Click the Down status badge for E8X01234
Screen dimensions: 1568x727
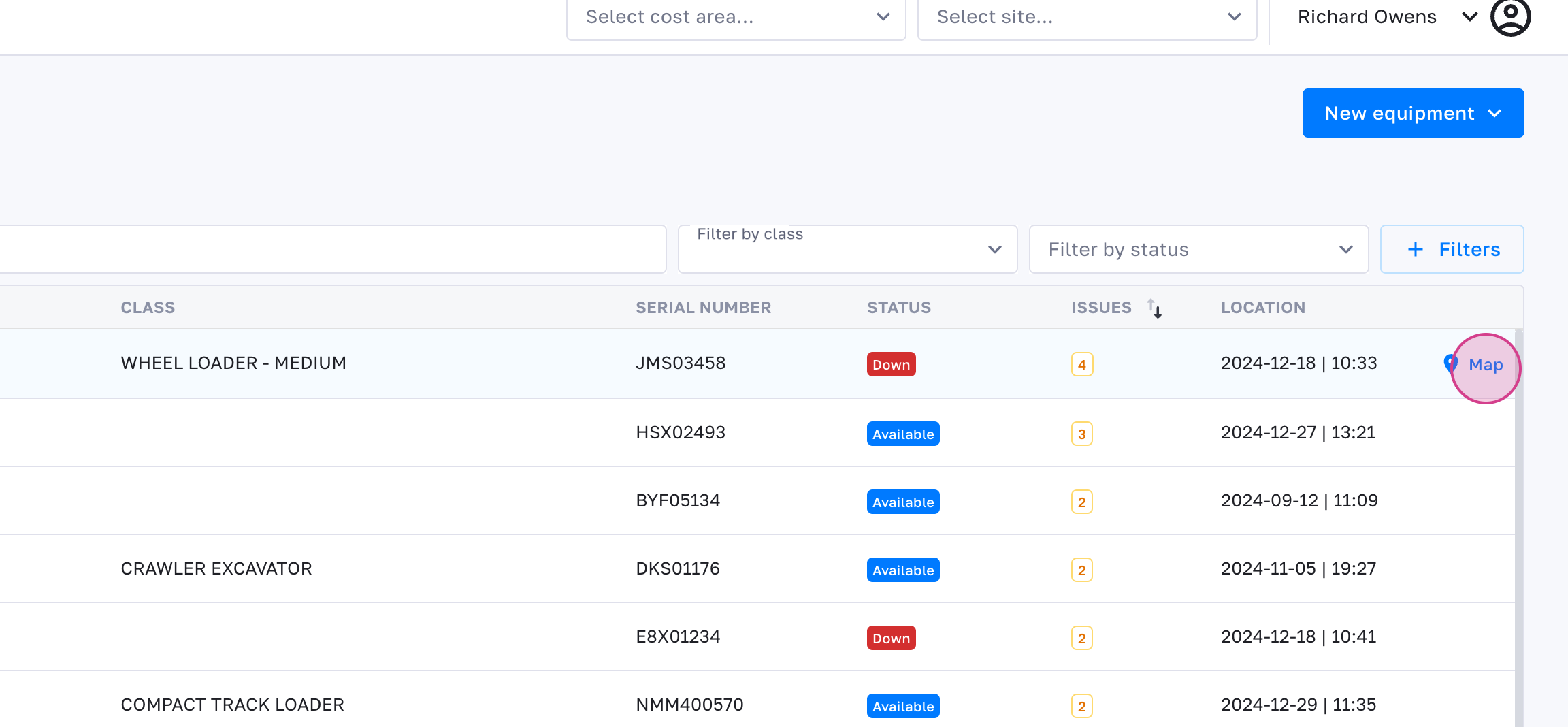[x=891, y=638]
